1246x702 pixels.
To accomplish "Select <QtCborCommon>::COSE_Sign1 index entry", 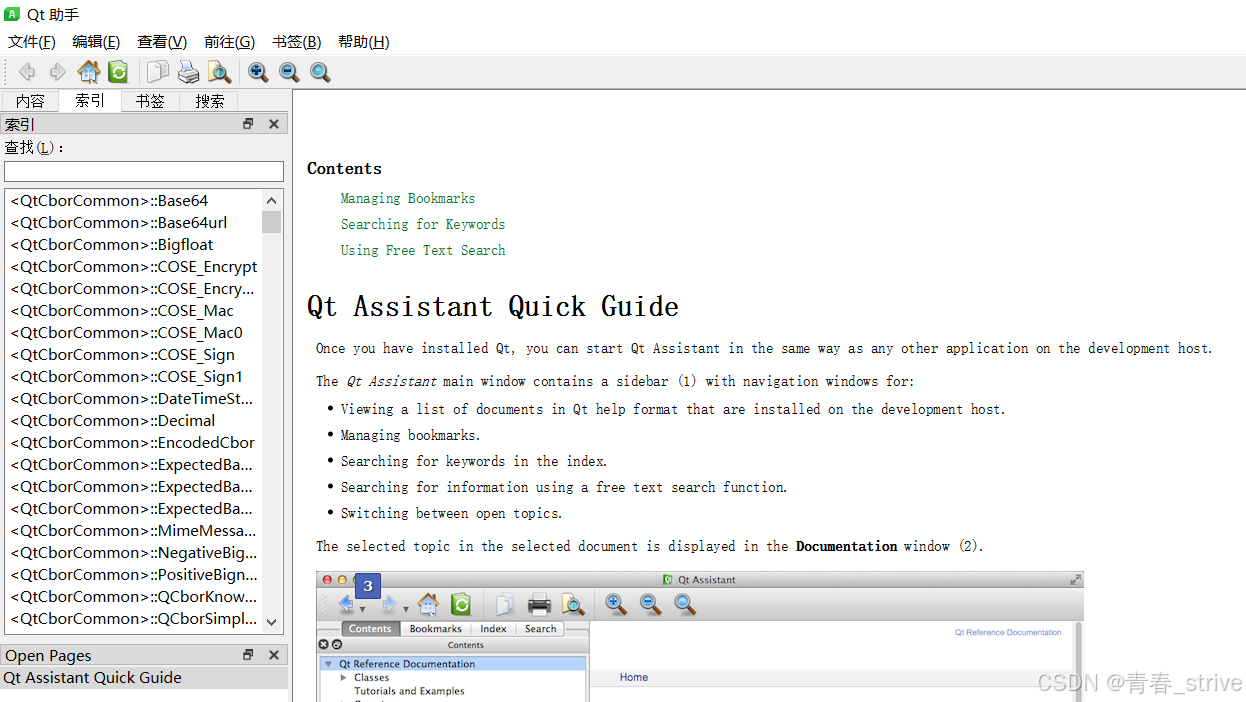I will click(x=133, y=376).
